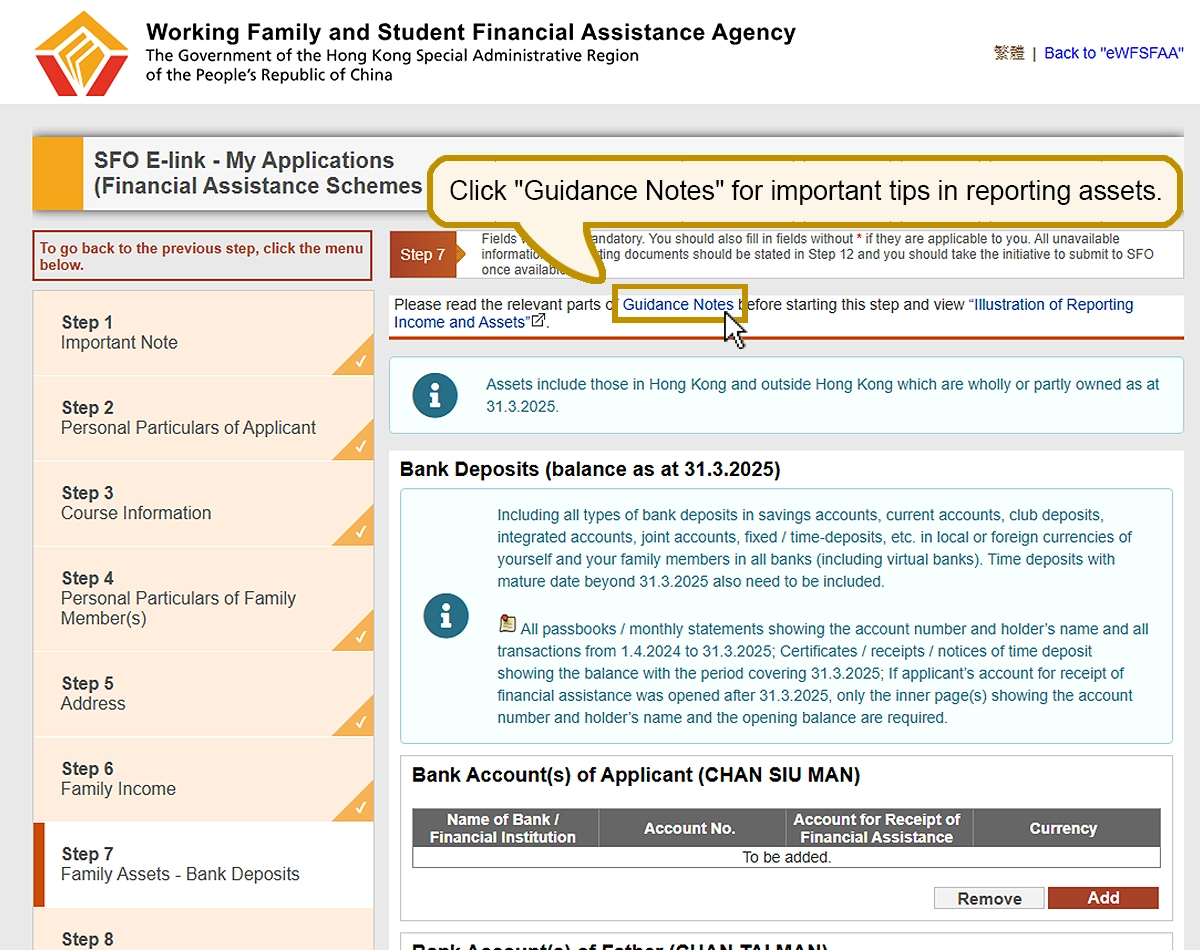Click the info icon in Bank Deposits box
This screenshot has height=950, width=1200.
(446, 615)
